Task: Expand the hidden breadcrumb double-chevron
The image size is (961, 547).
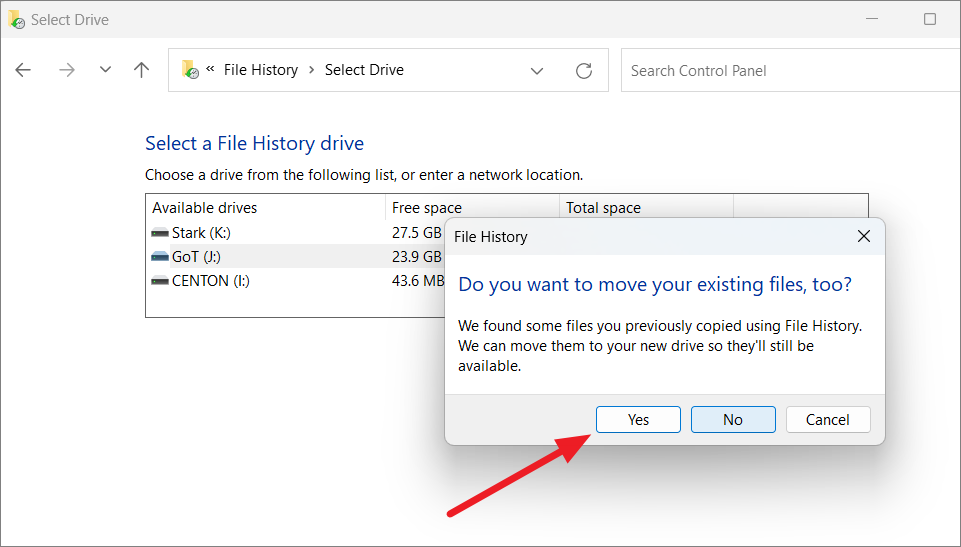Action: [x=210, y=69]
